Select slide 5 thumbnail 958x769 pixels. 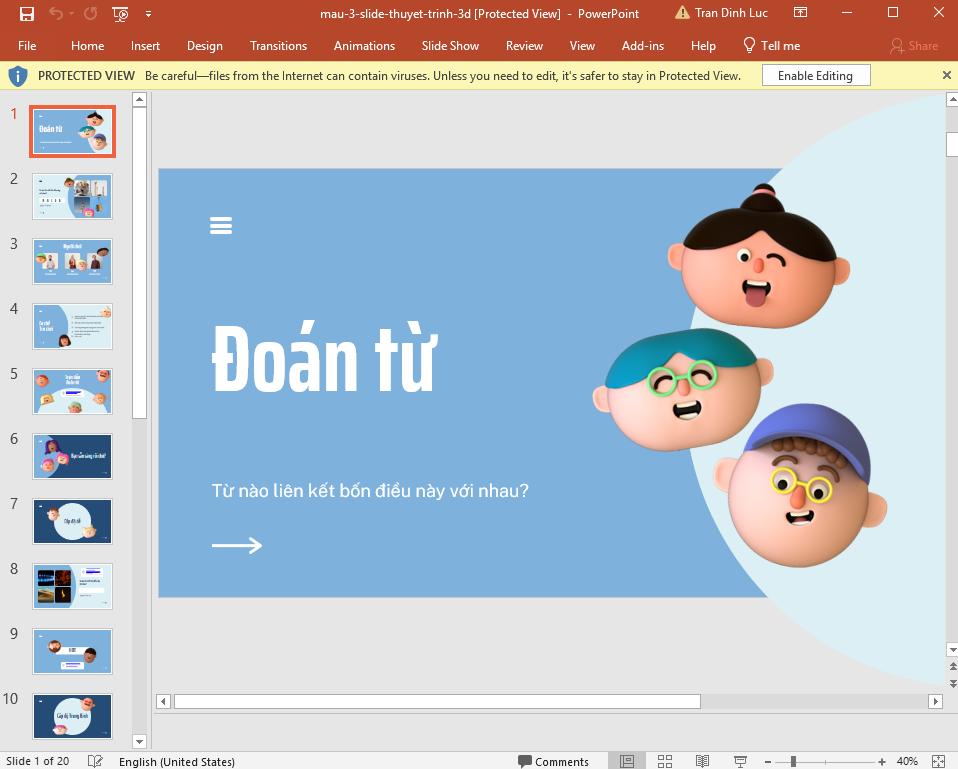point(72,391)
